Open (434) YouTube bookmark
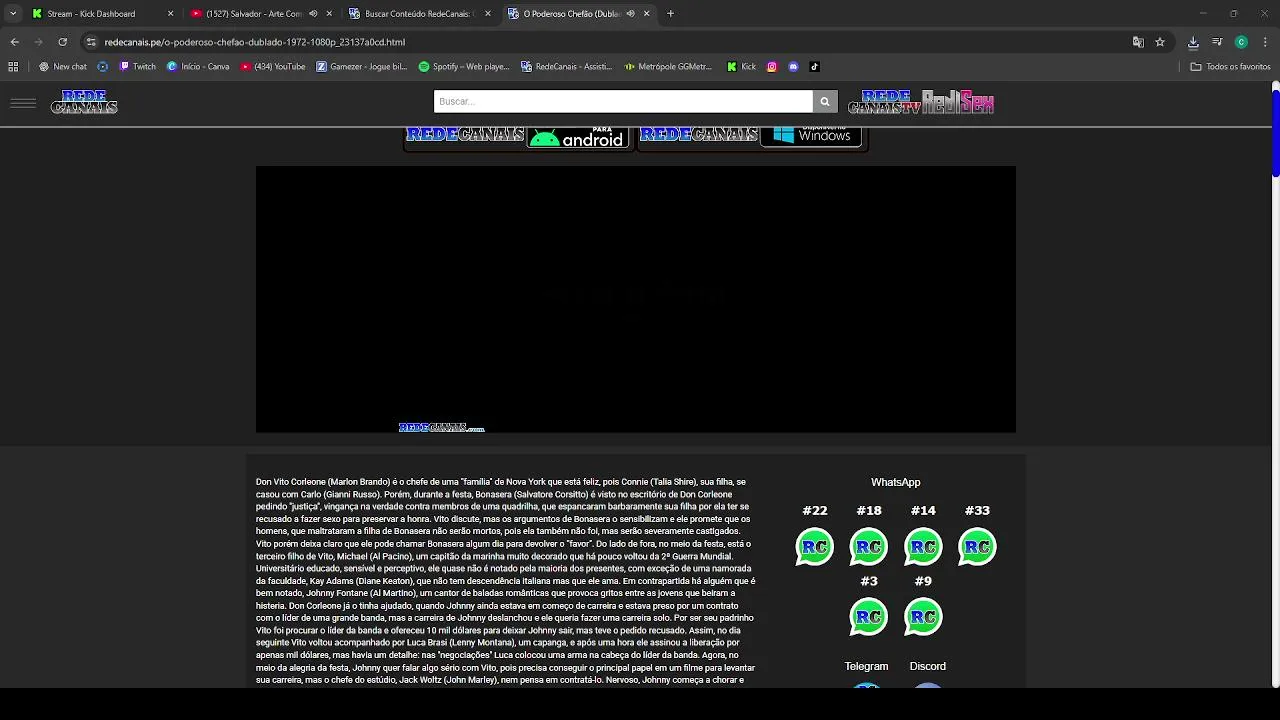 click(273, 67)
